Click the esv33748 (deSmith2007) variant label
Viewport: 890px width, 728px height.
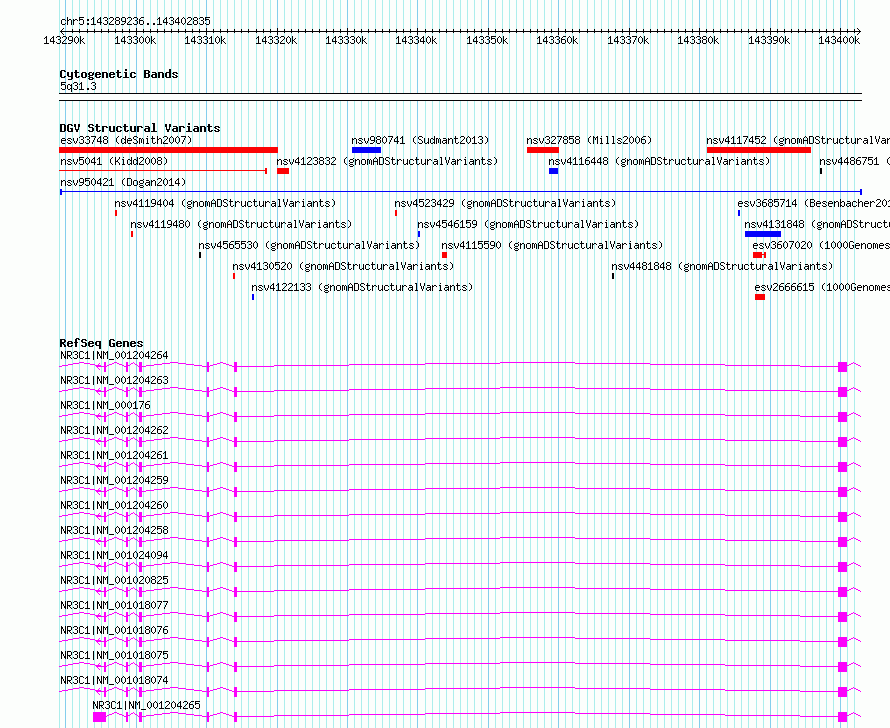click(126, 140)
